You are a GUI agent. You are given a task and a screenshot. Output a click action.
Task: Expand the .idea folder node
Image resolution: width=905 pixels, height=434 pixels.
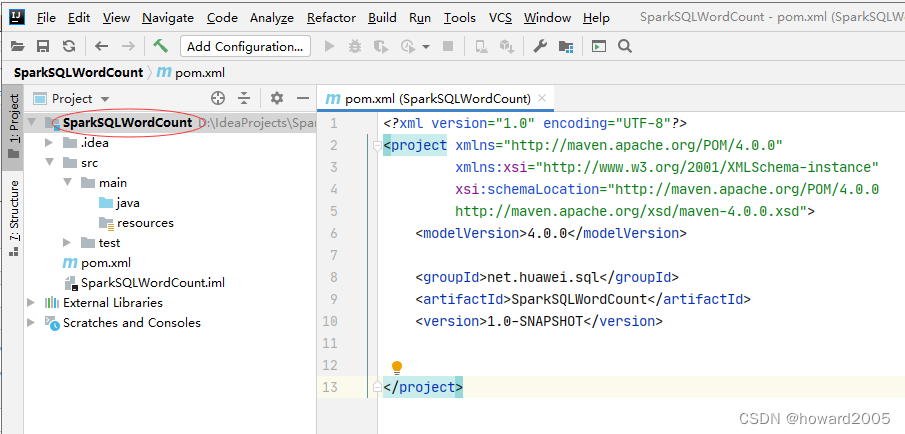(48, 143)
